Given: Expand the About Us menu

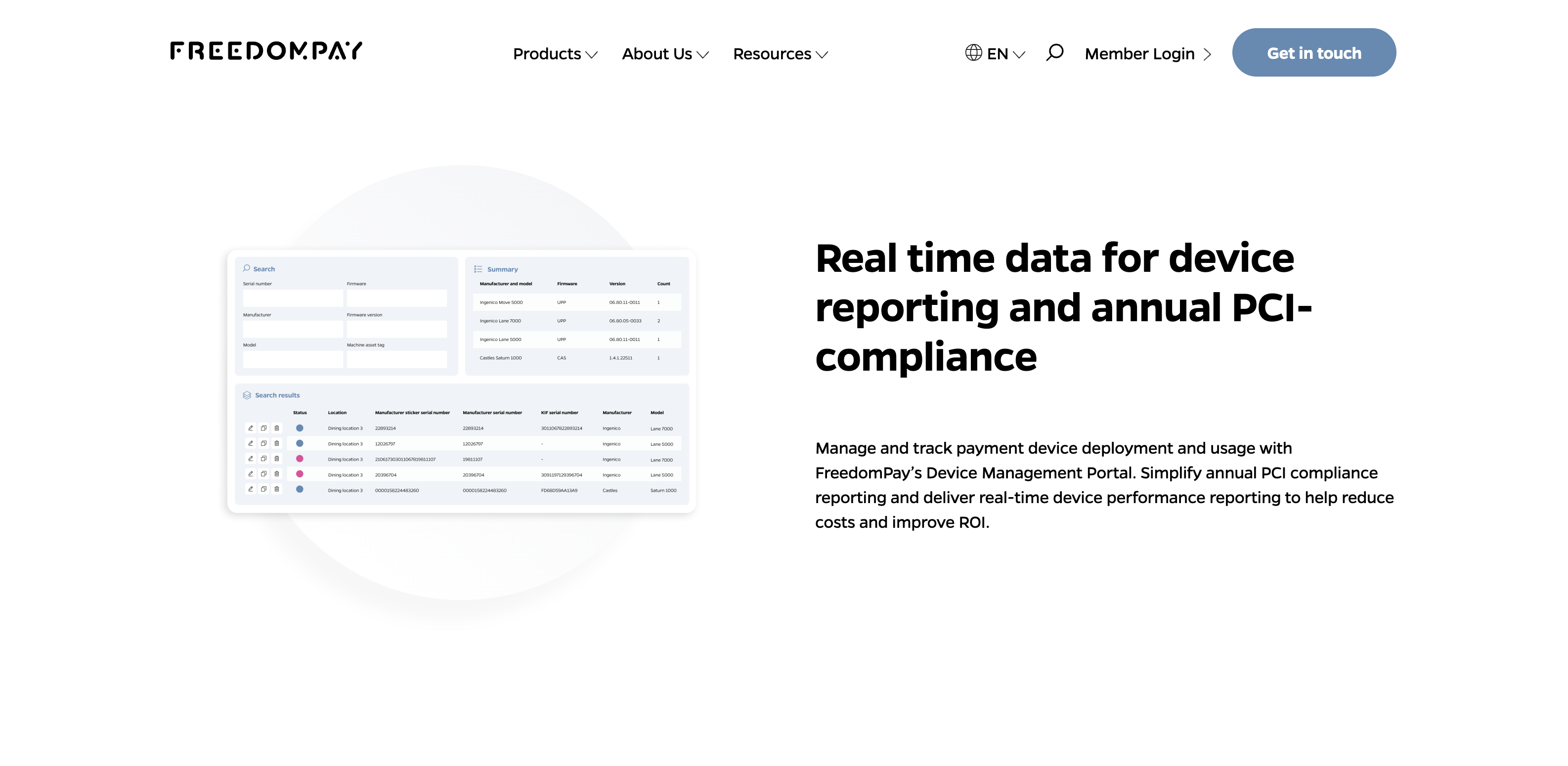Looking at the screenshot, I should (x=665, y=53).
